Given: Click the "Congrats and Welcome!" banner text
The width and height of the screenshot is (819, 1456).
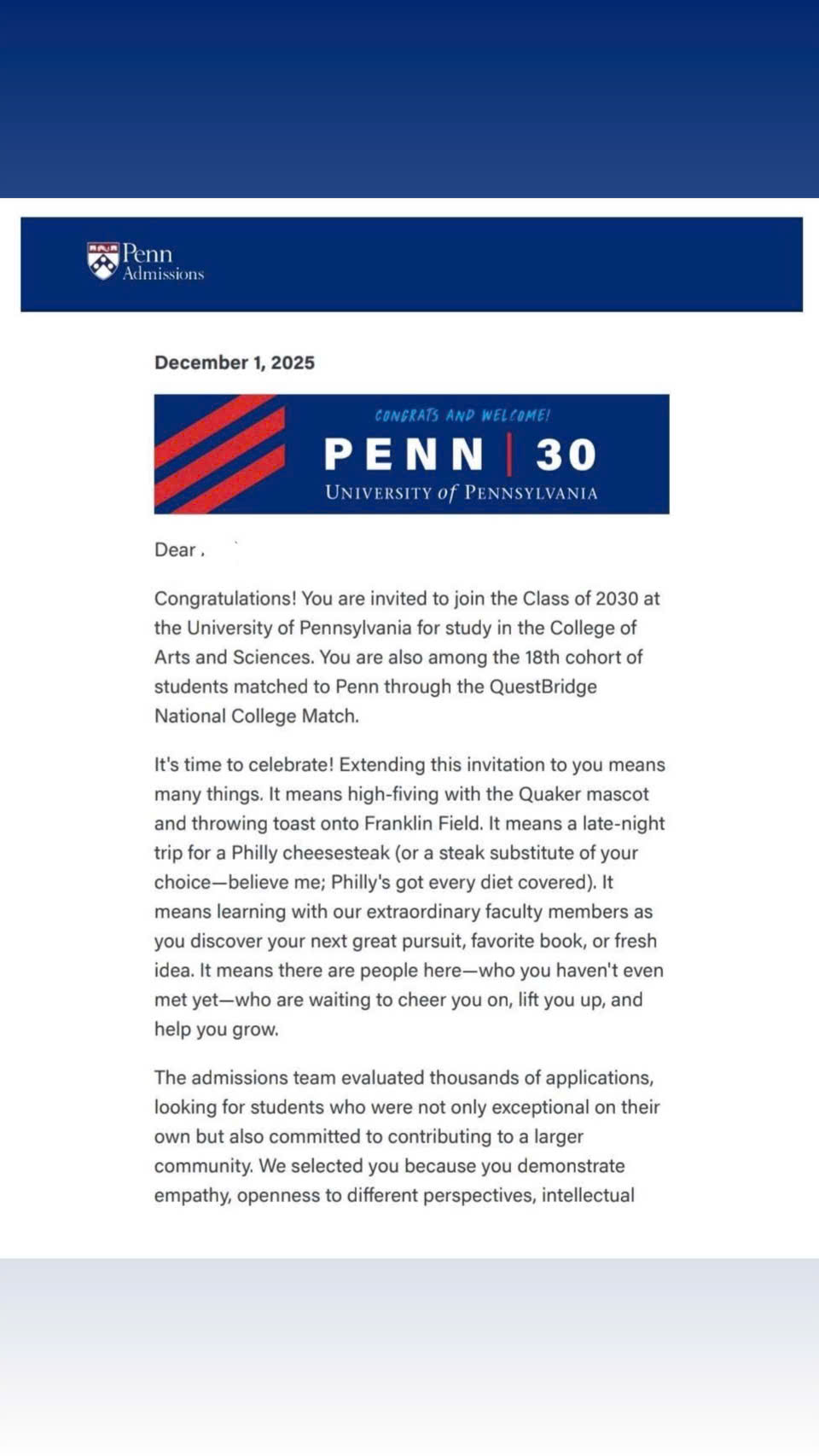Looking at the screenshot, I should tap(462, 415).
